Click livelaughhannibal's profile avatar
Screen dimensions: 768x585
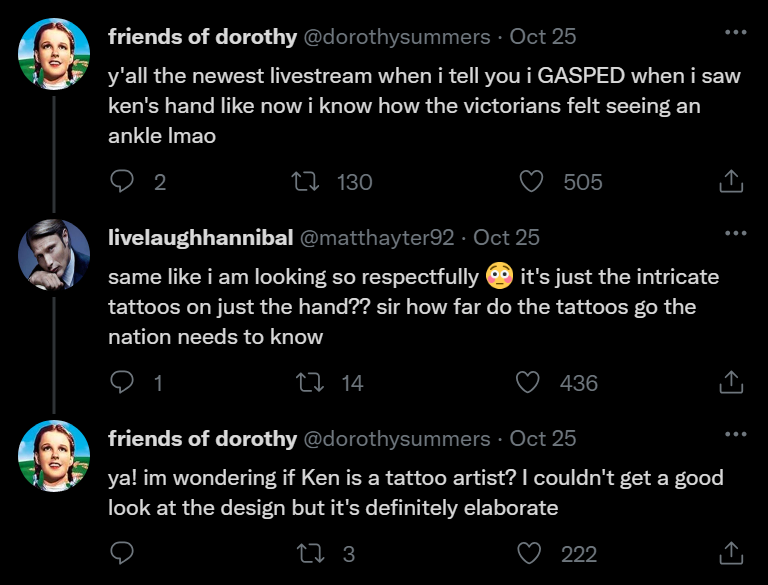coord(54,254)
